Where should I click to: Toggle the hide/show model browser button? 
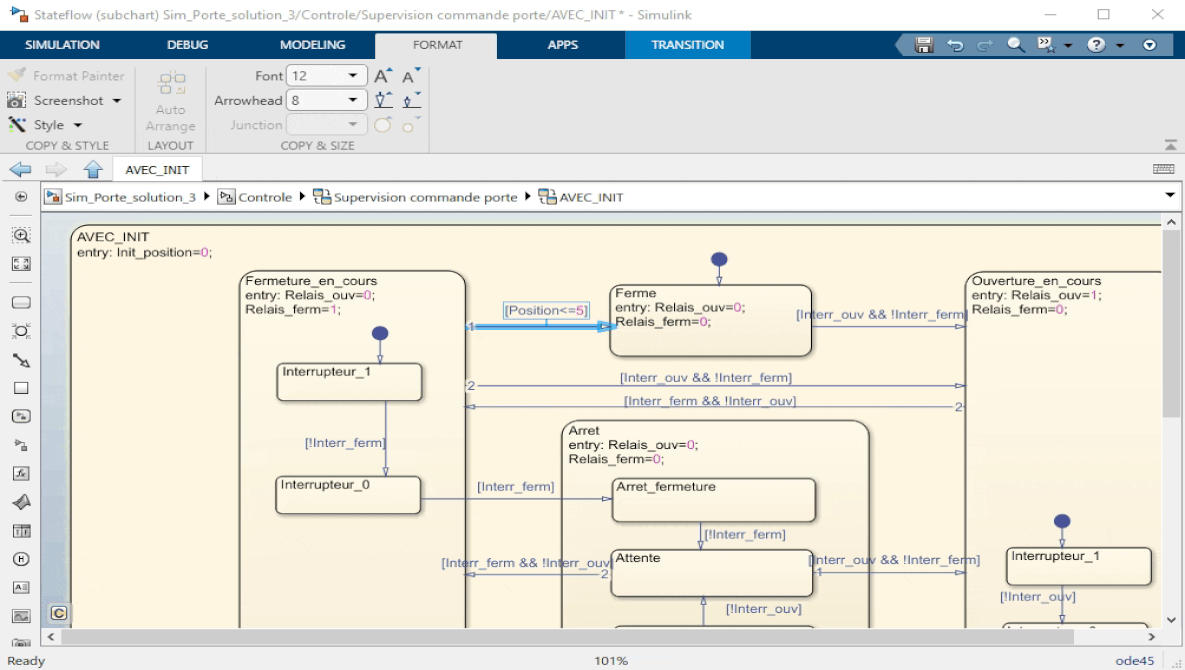point(21,197)
